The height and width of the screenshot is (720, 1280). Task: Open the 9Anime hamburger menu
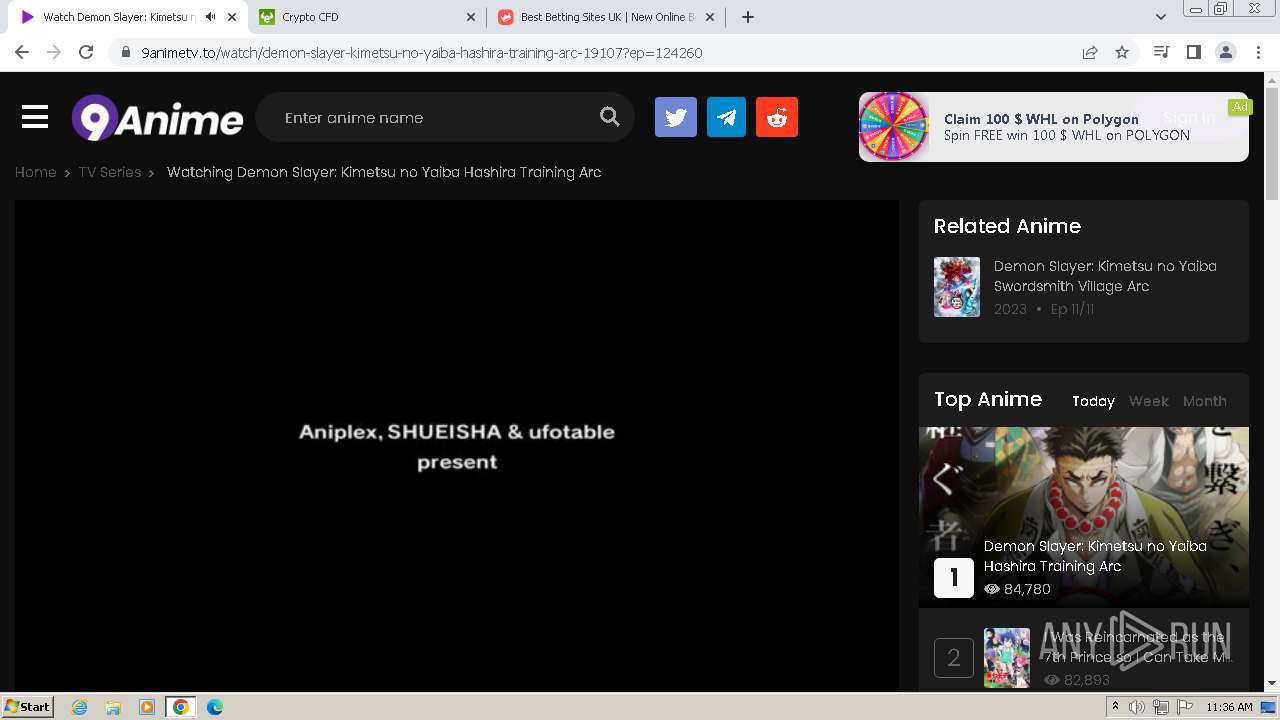[35, 118]
